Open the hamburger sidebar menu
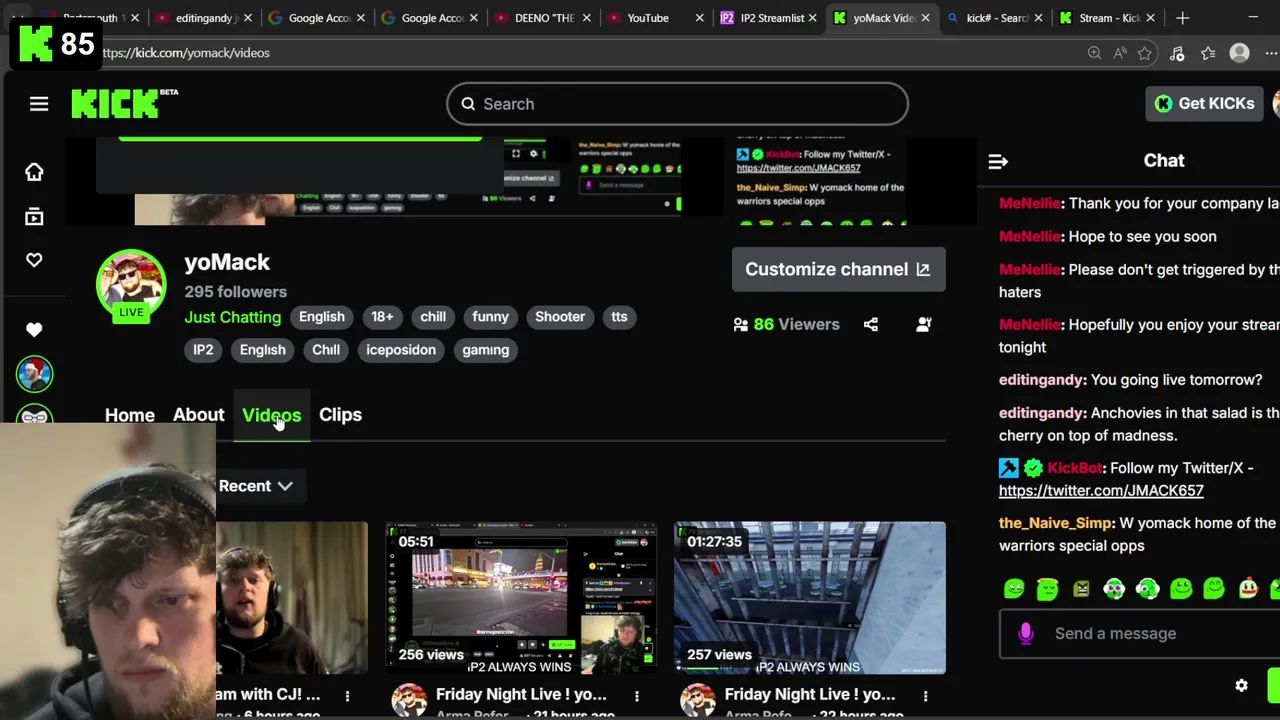The height and width of the screenshot is (720, 1280). tap(39, 104)
